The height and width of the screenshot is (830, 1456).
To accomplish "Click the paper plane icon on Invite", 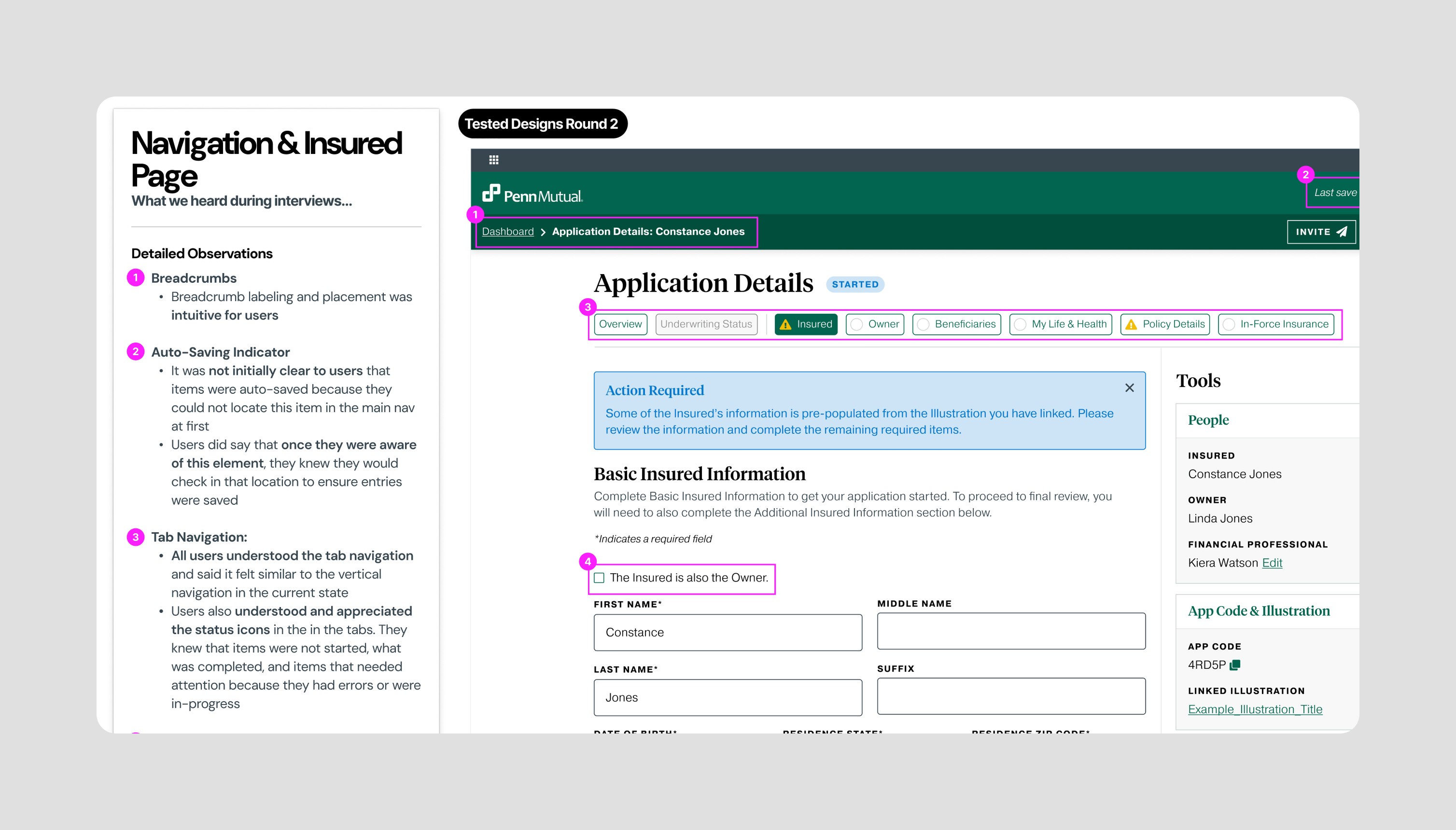I will point(1342,232).
